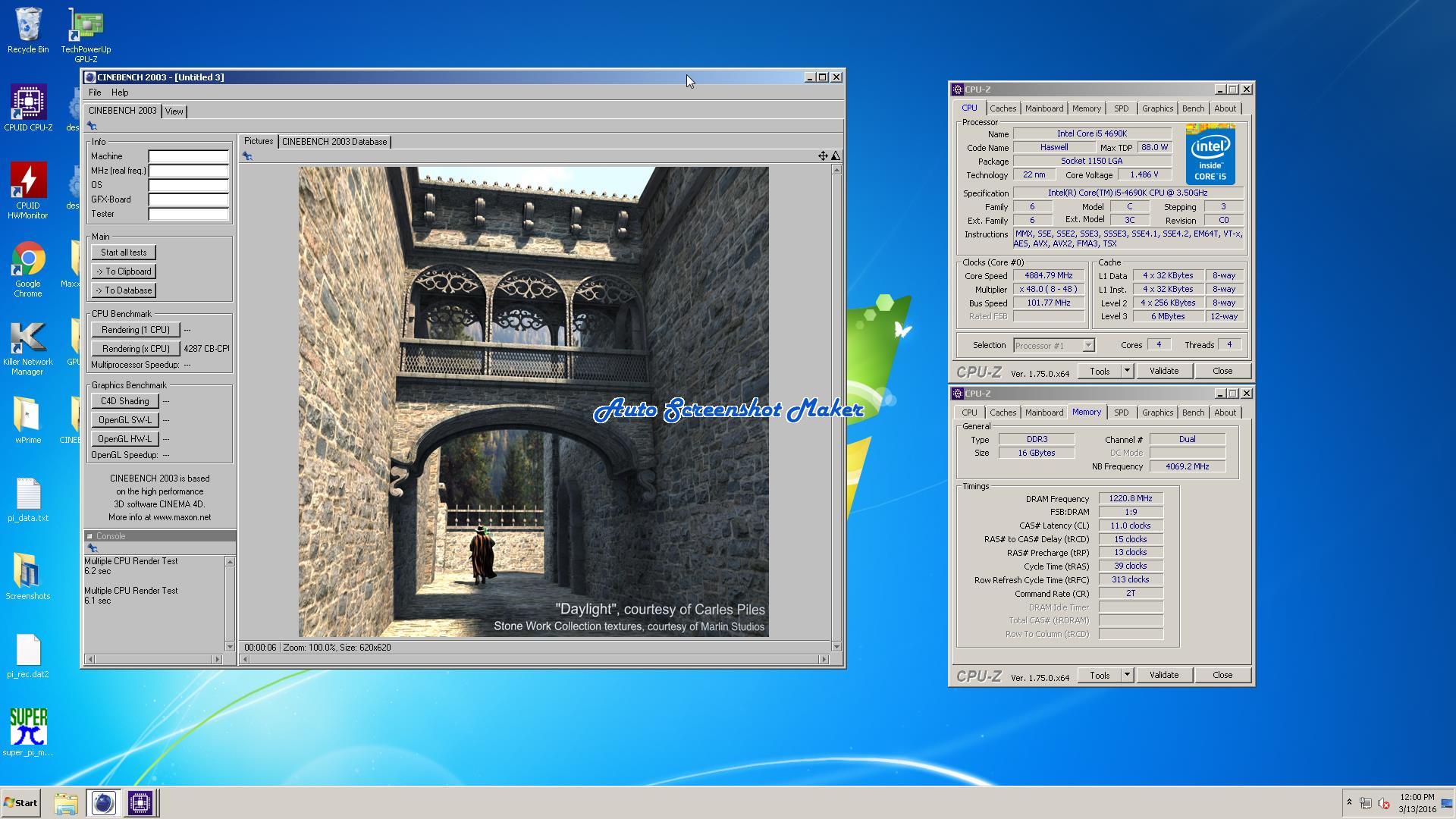The width and height of the screenshot is (1456, 819).
Task: Show hidden system tray icons
Action: pos(1349,802)
